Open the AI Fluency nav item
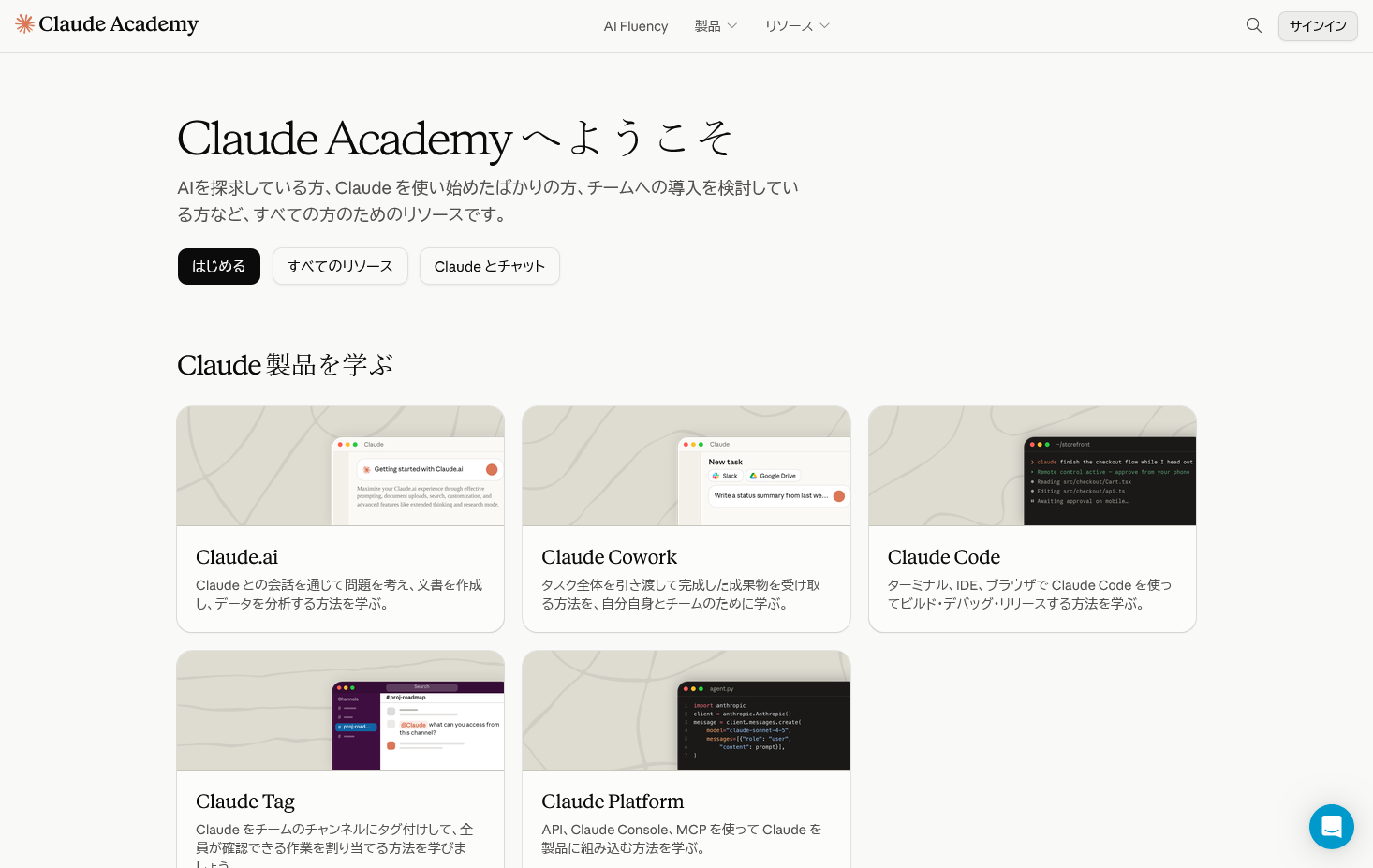This screenshot has width=1373, height=868. (x=636, y=26)
